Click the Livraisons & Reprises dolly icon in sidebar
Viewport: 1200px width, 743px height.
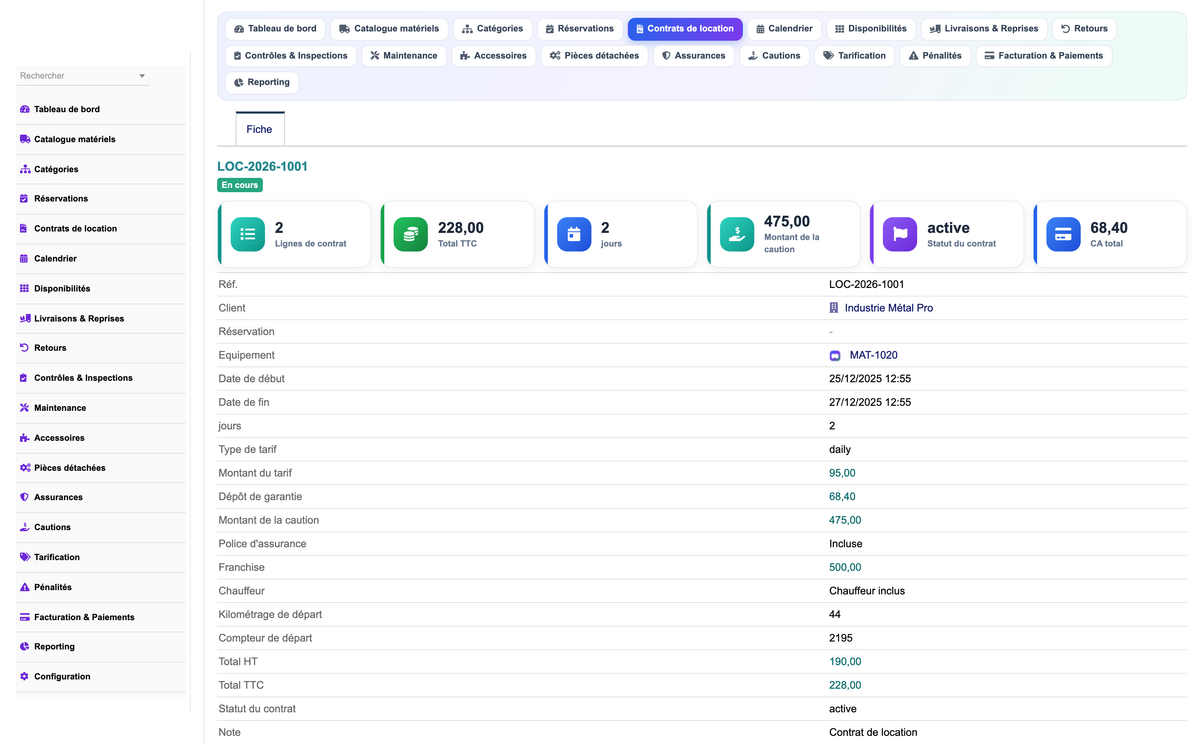coord(24,318)
